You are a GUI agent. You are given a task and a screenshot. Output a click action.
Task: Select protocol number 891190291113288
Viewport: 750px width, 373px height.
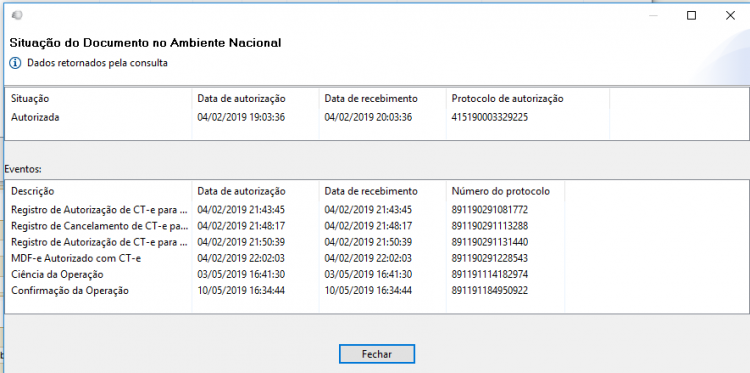click(490, 226)
